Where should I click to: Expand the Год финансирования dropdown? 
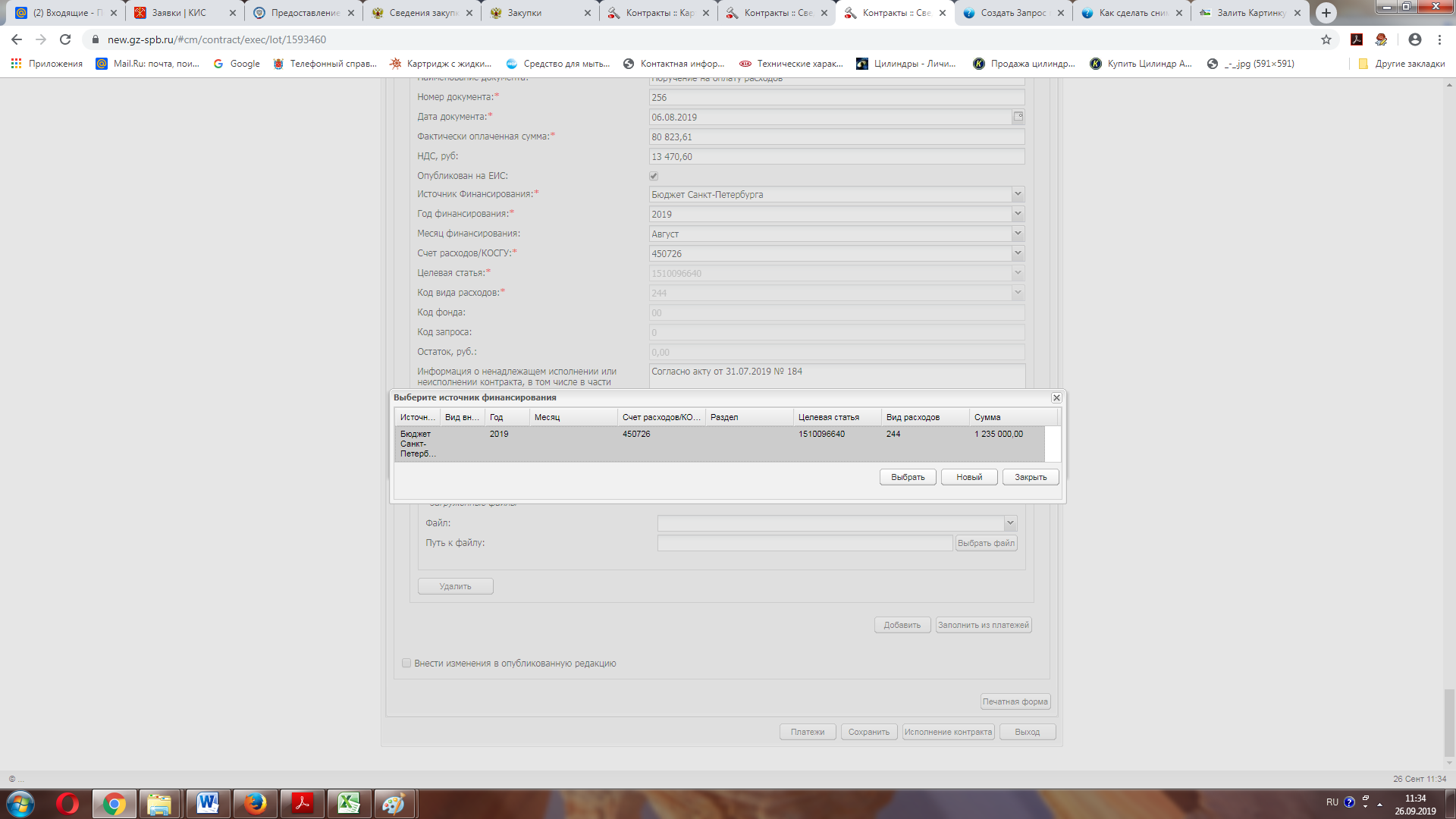1018,214
